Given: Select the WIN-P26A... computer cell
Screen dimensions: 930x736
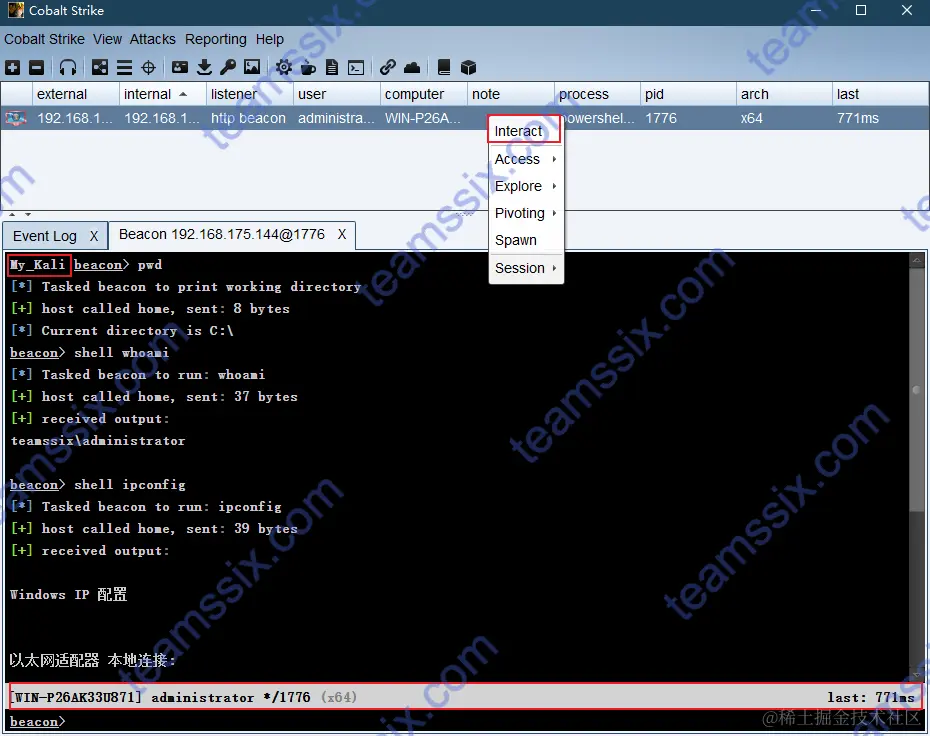Looking at the screenshot, I should [x=422, y=118].
